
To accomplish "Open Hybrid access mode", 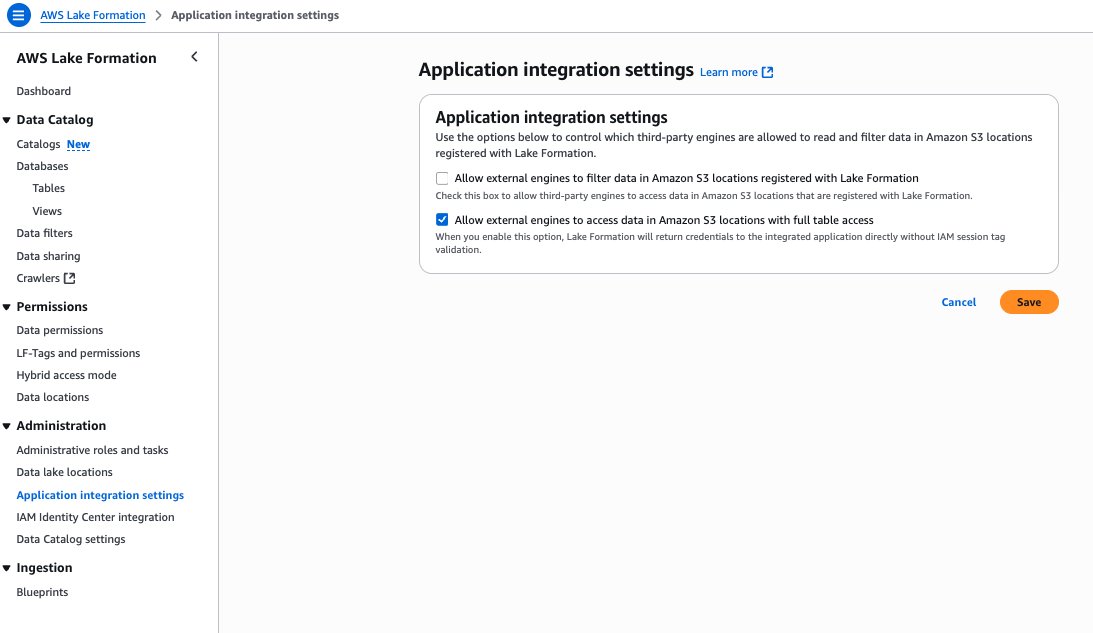I will coord(66,375).
